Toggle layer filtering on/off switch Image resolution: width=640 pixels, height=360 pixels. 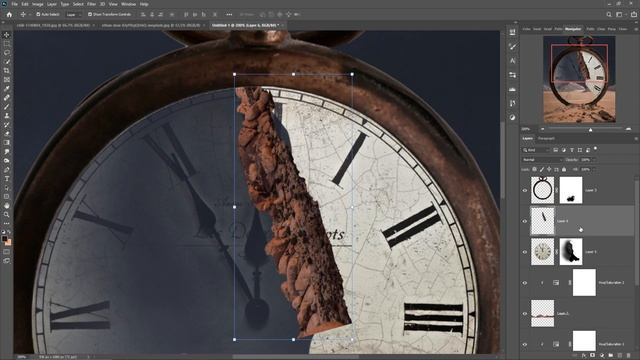tap(596, 149)
